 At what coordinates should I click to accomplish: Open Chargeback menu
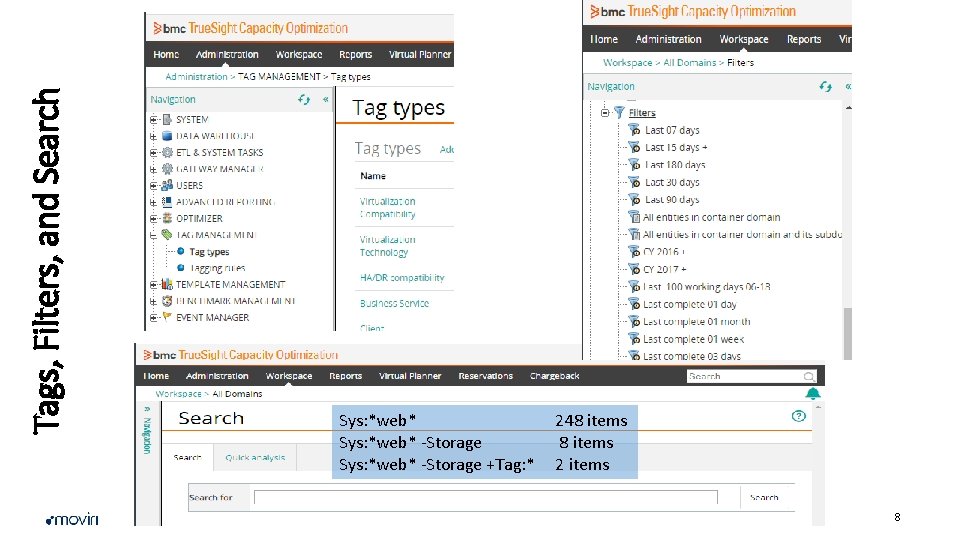(x=555, y=376)
